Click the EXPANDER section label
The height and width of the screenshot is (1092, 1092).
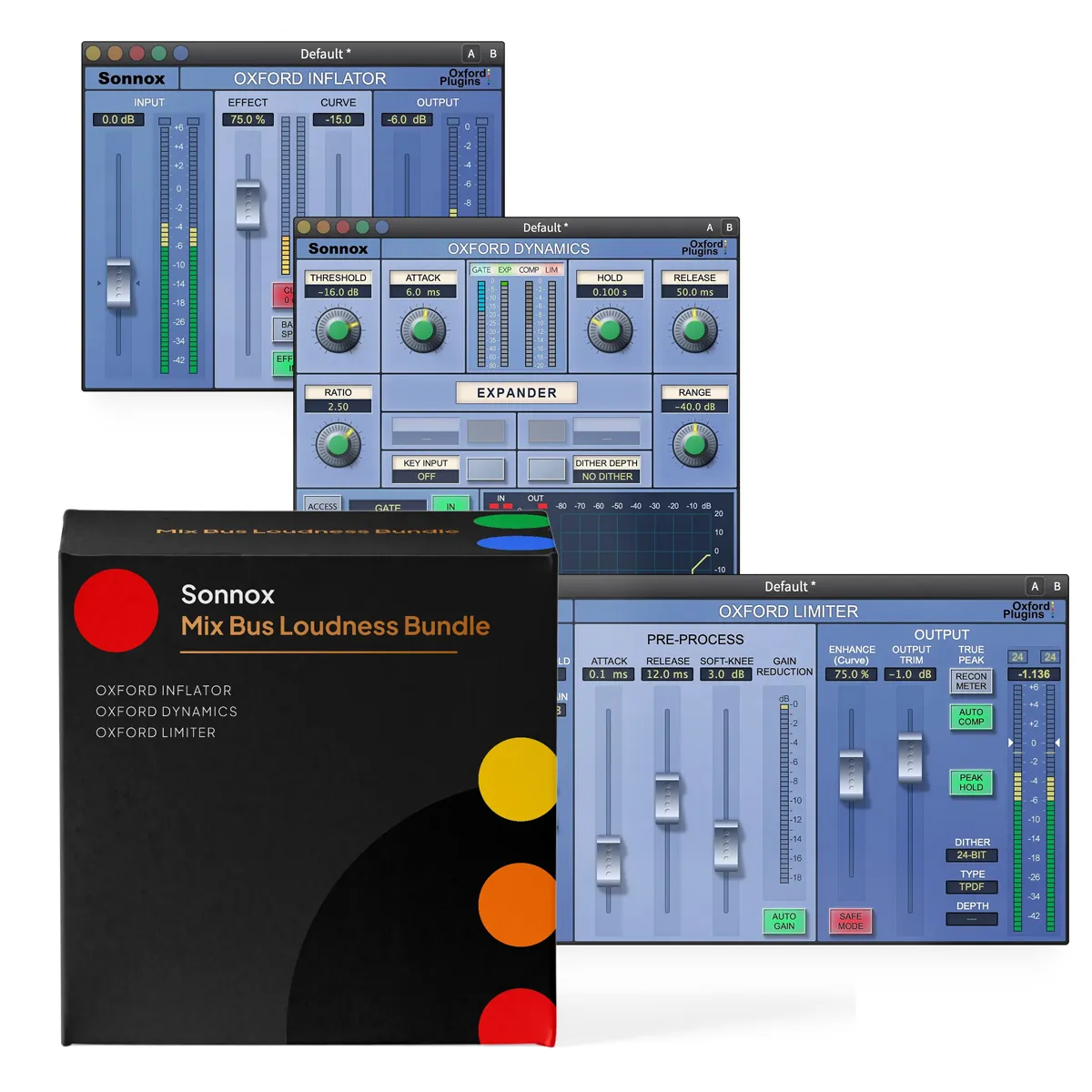click(517, 392)
